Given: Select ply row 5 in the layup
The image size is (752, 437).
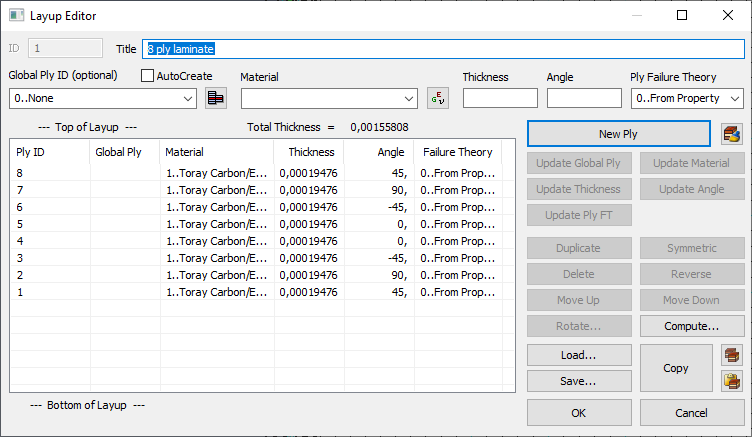Looking at the screenshot, I should pyautogui.click(x=262, y=224).
